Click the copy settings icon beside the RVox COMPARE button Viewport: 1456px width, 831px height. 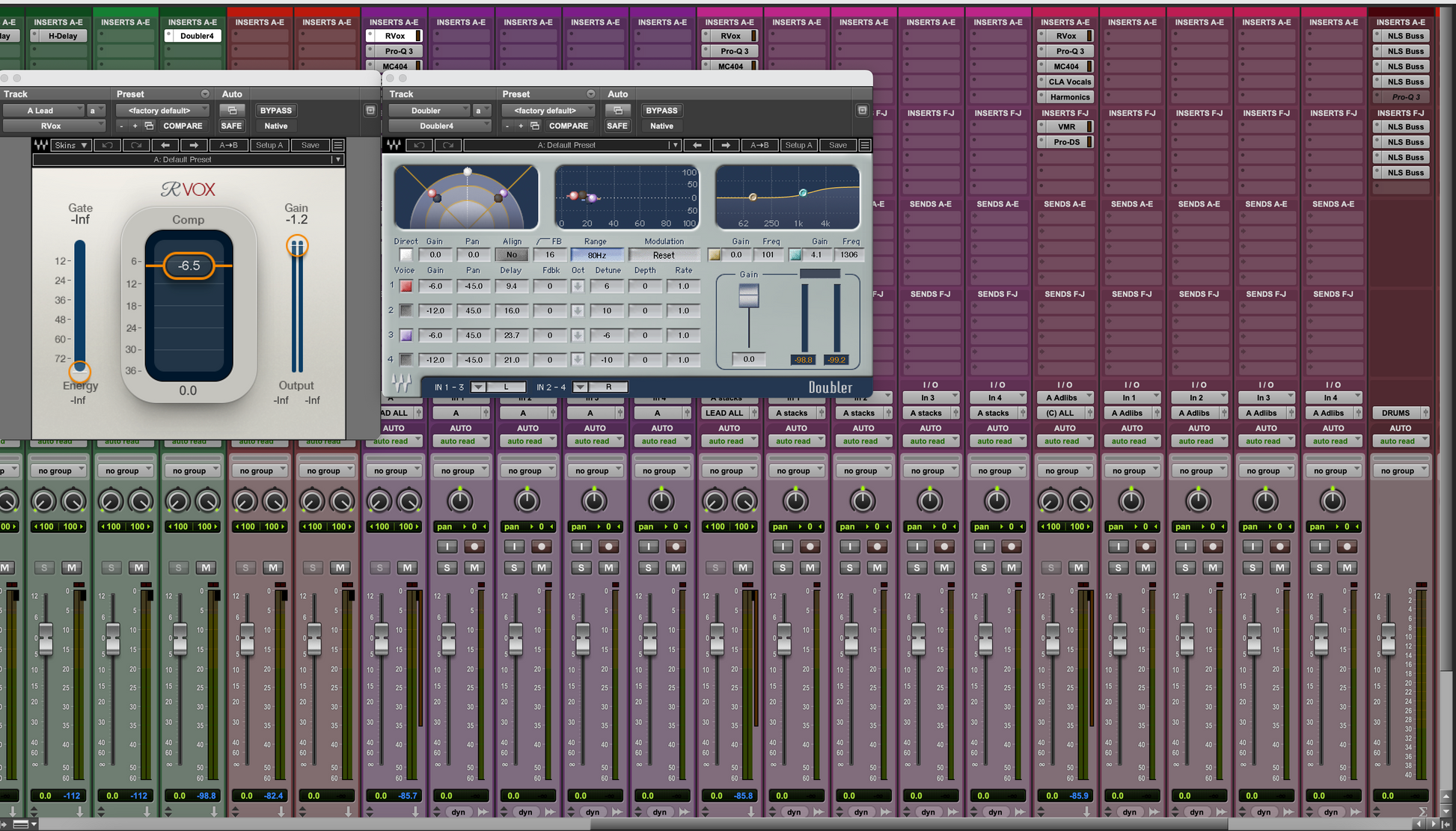coord(149,126)
